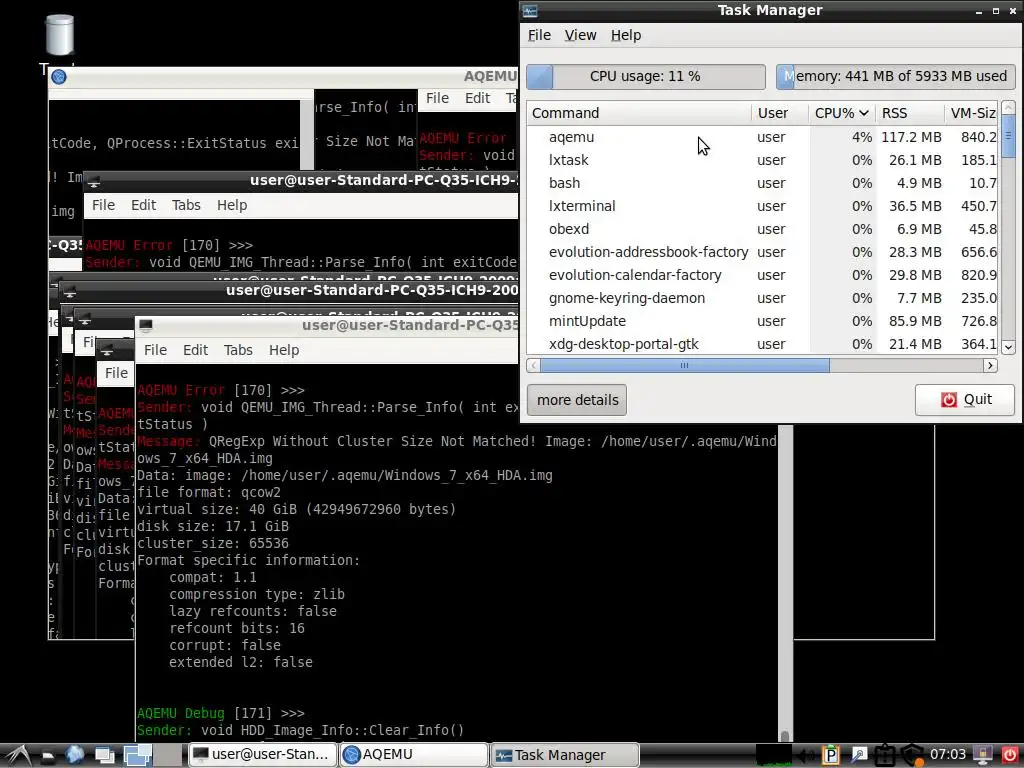Select the lxtask process row

(763, 160)
